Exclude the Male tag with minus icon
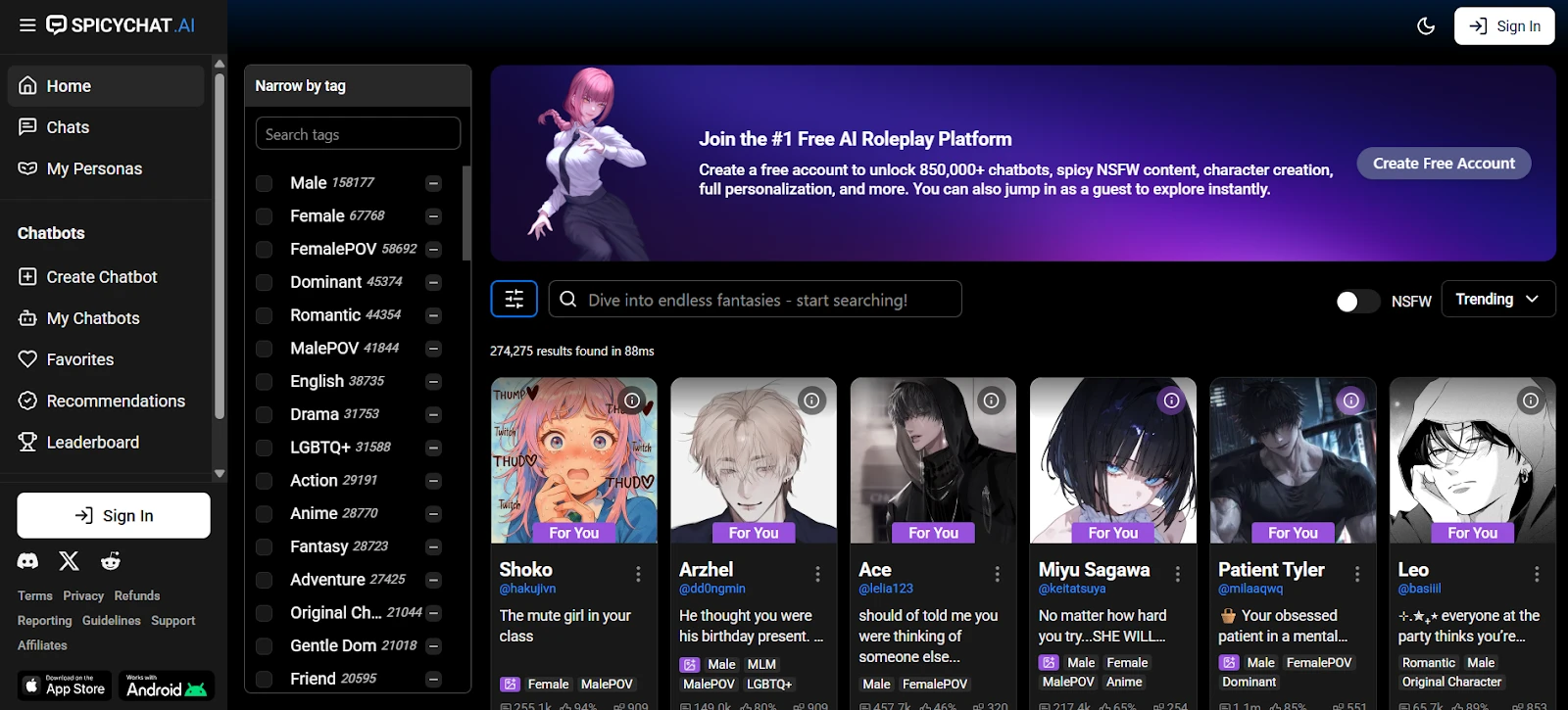The height and width of the screenshot is (710, 1568). click(433, 183)
